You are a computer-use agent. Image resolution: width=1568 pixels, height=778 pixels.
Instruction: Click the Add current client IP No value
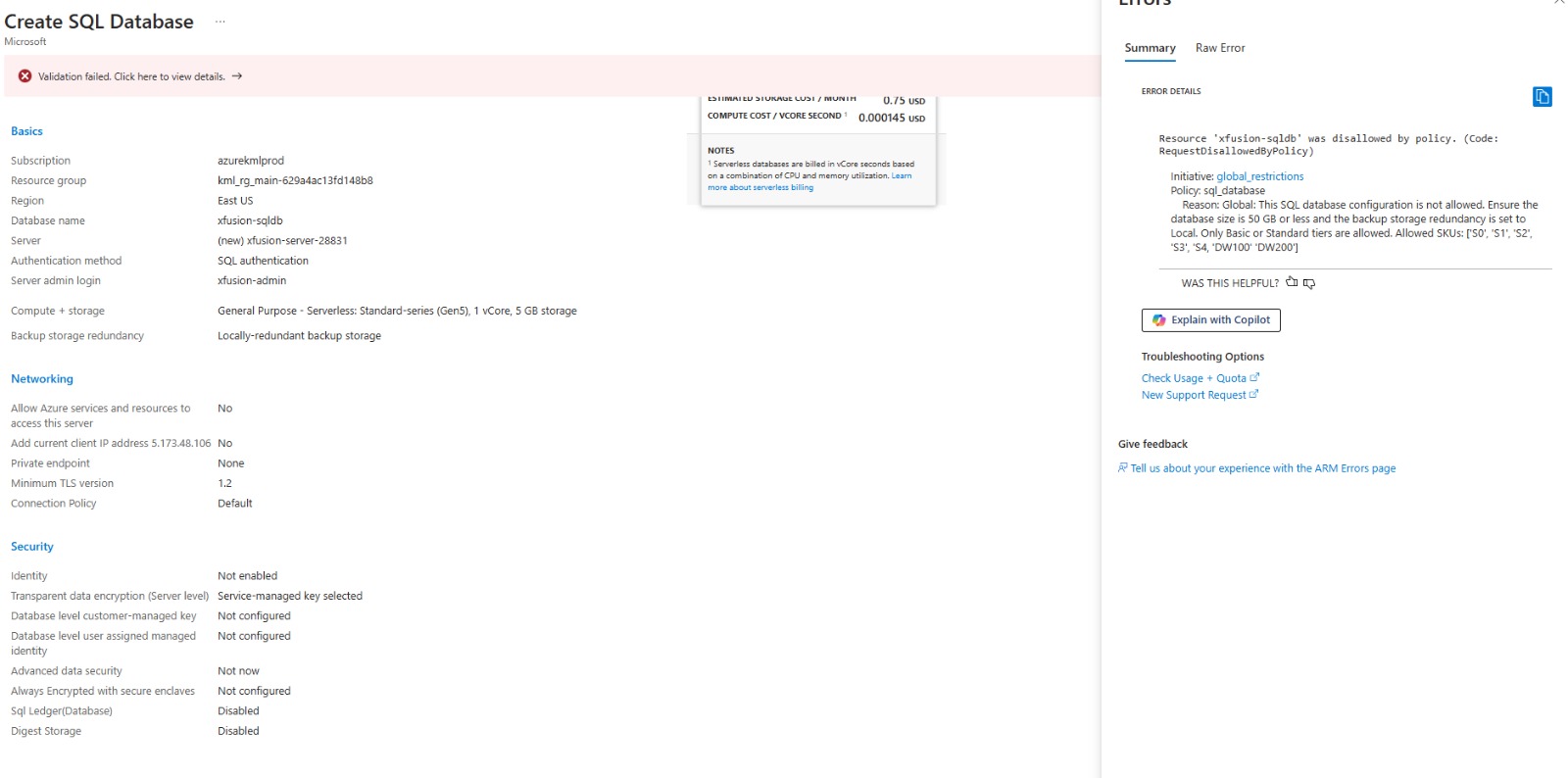coord(224,443)
